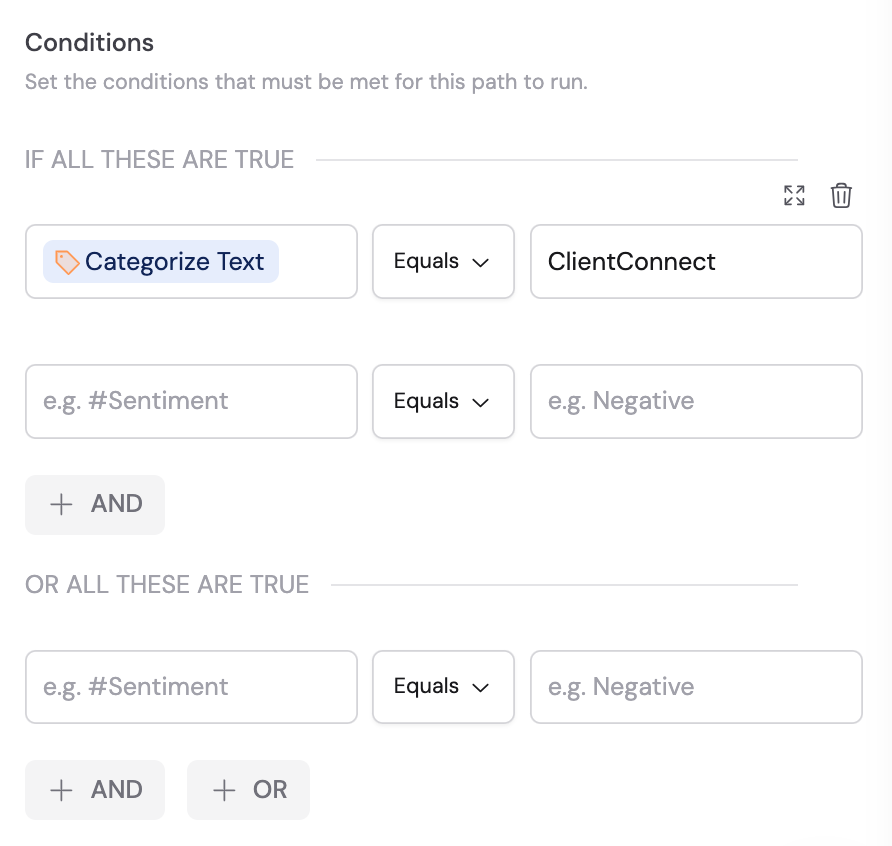Open the Equals dropdown under OR section
This screenshot has width=892, height=846.
(x=443, y=687)
